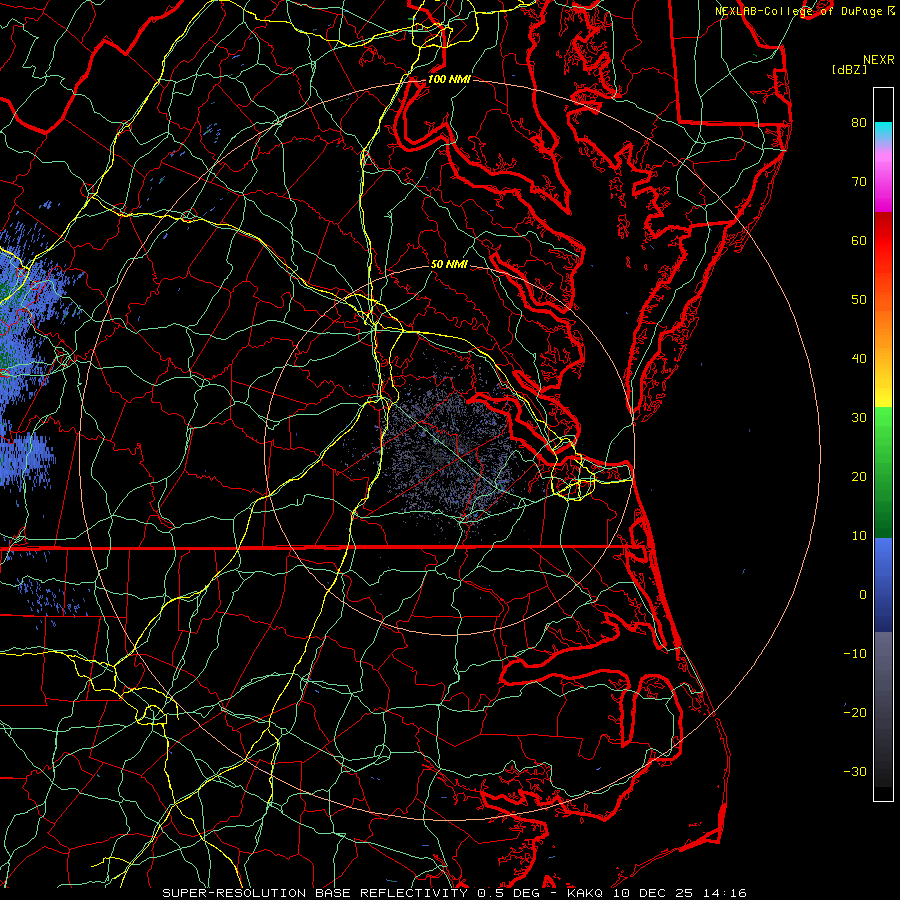Click the NEXR label above the color scale
The image size is (900, 900).
pyautogui.click(x=879, y=60)
